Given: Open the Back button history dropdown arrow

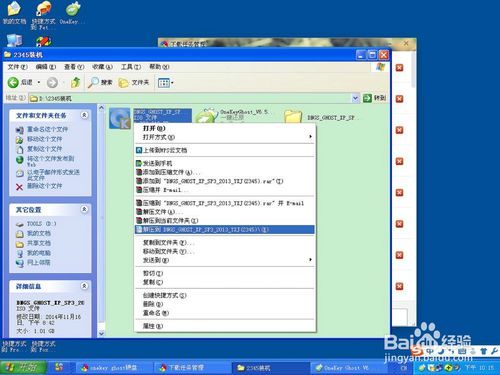Looking at the screenshot, I should pyautogui.click(x=39, y=82).
